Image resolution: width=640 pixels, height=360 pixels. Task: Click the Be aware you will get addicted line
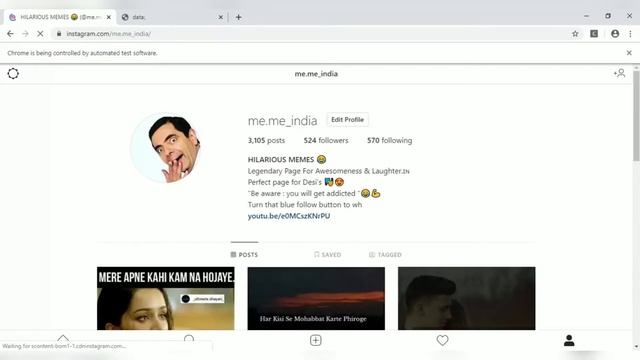click(x=314, y=193)
